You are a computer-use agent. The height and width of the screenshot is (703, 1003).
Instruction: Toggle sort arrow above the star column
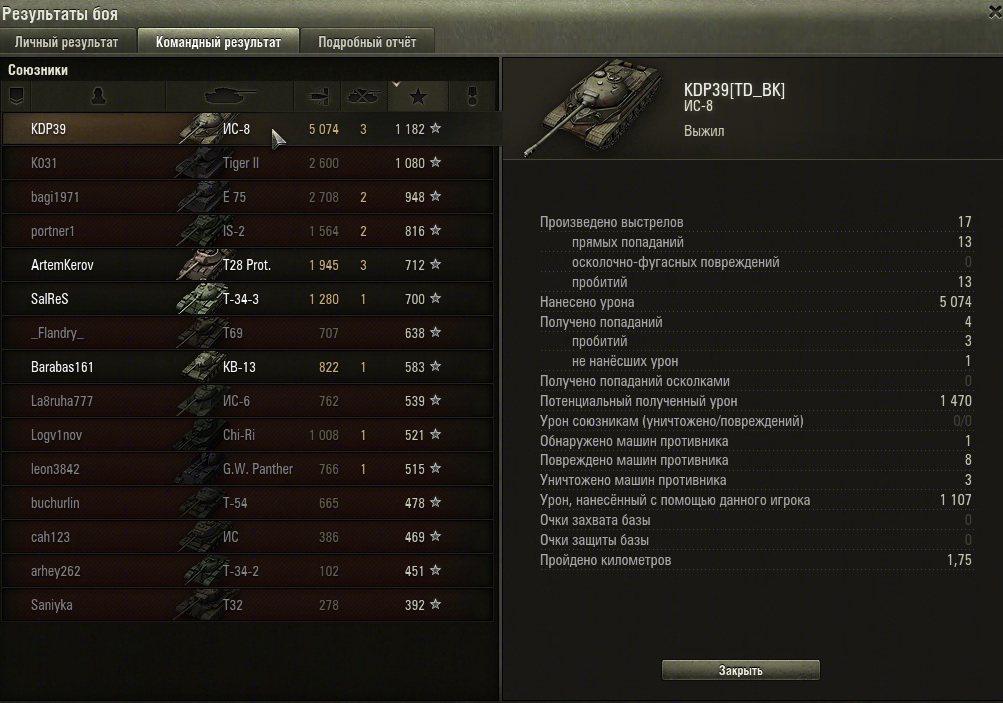click(x=397, y=84)
